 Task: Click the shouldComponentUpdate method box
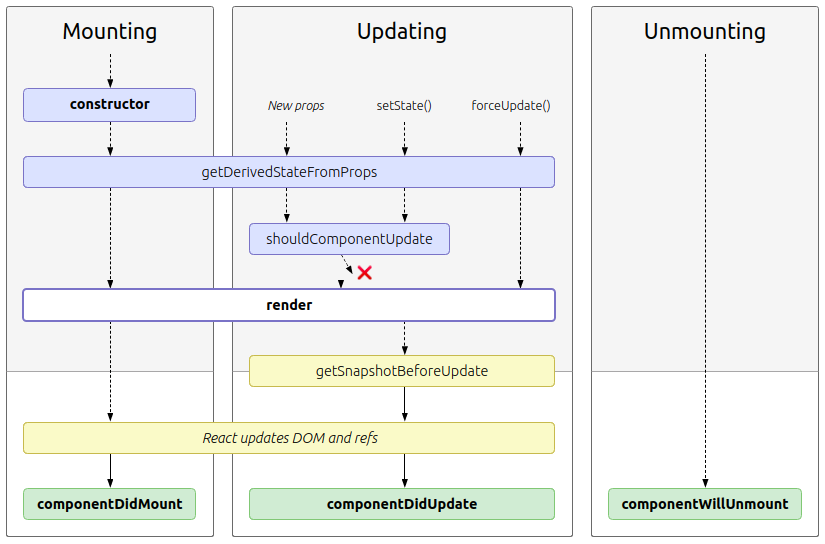tap(349, 239)
